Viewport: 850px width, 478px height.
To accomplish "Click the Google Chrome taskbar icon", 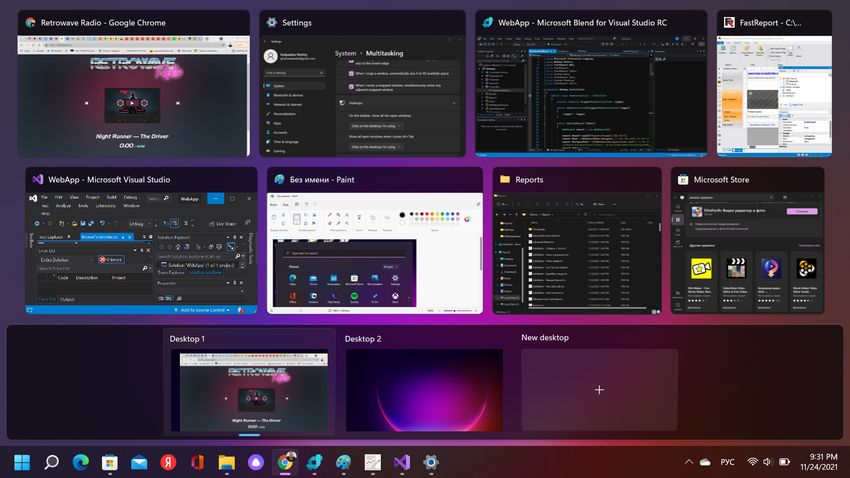I will (285, 462).
